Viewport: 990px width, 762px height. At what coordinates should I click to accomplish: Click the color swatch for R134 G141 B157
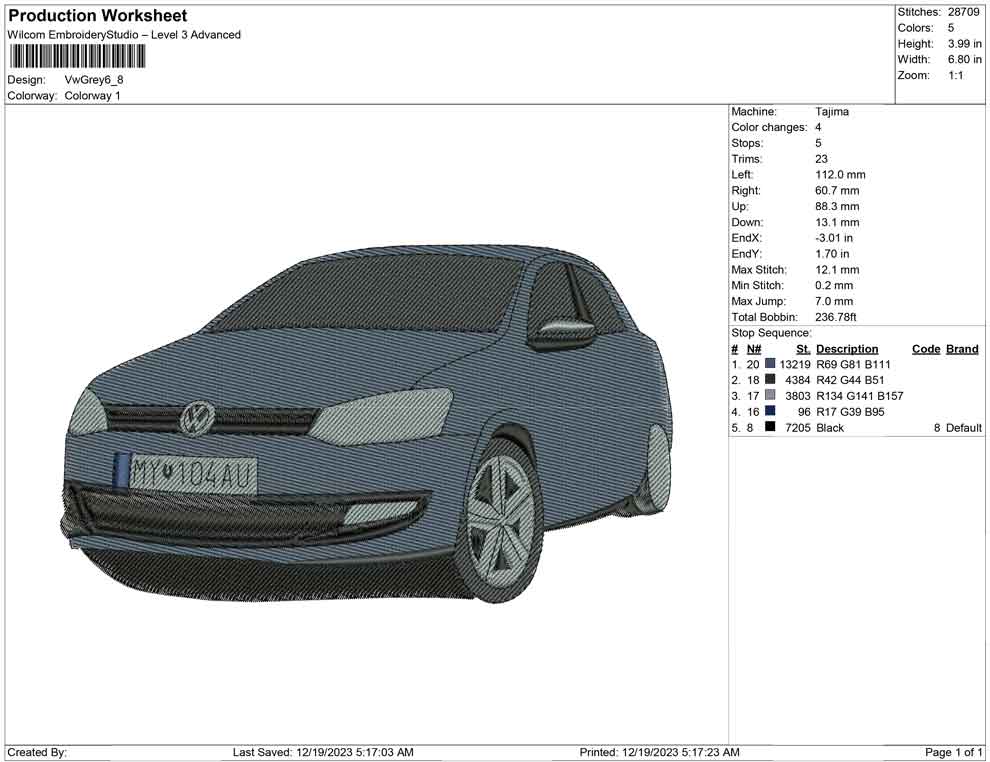770,395
